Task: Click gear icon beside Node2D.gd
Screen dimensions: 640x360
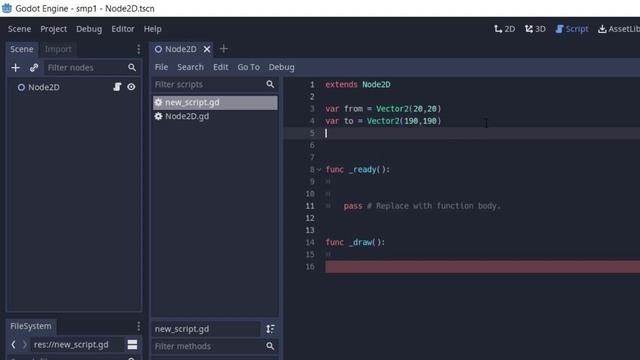Action: [158, 116]
